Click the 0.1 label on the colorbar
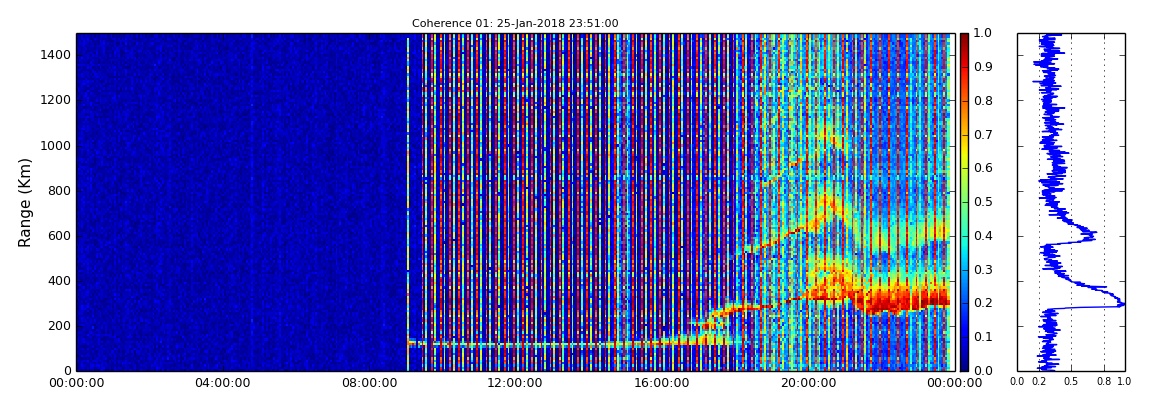 pos(981,337)
